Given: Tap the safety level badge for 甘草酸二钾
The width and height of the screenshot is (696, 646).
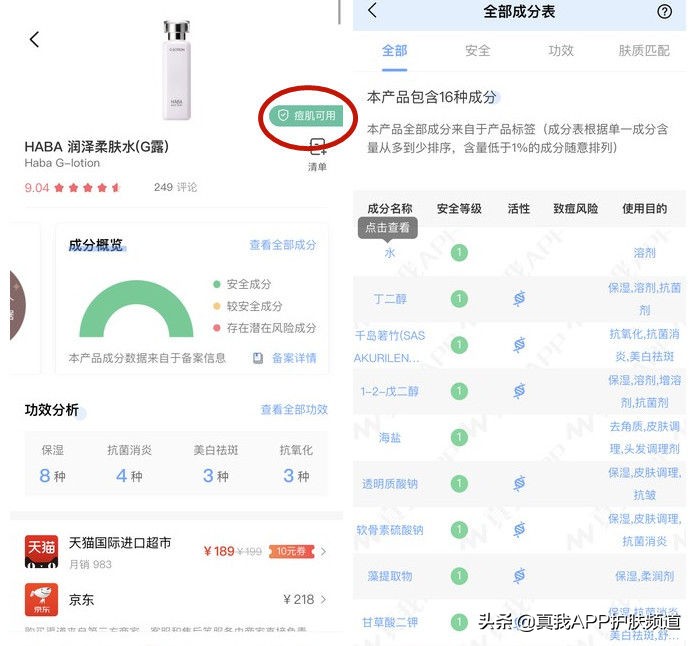Looking at the screenshot, I should (459, 622).
